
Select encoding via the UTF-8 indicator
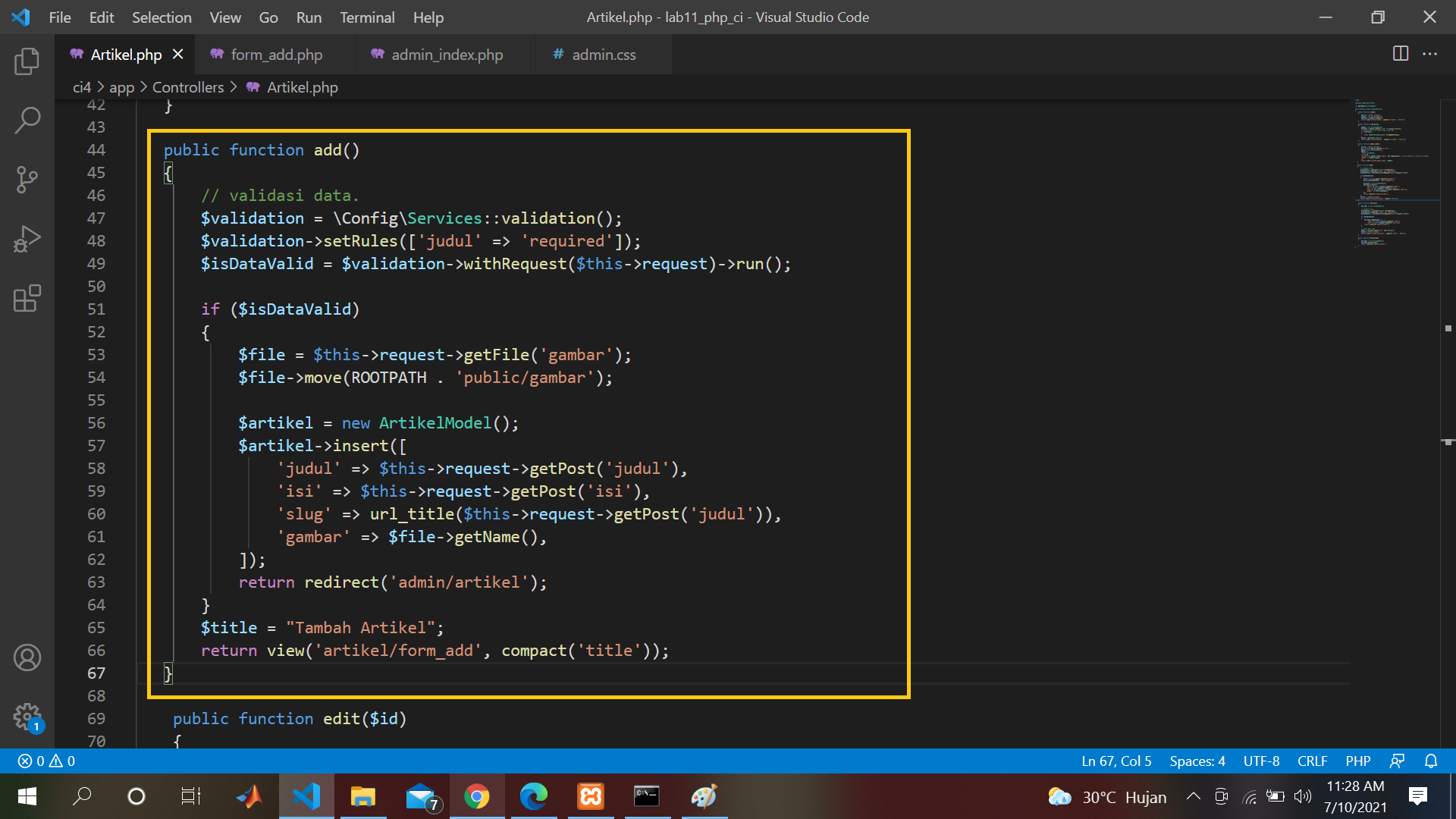tap(1260, 761)
